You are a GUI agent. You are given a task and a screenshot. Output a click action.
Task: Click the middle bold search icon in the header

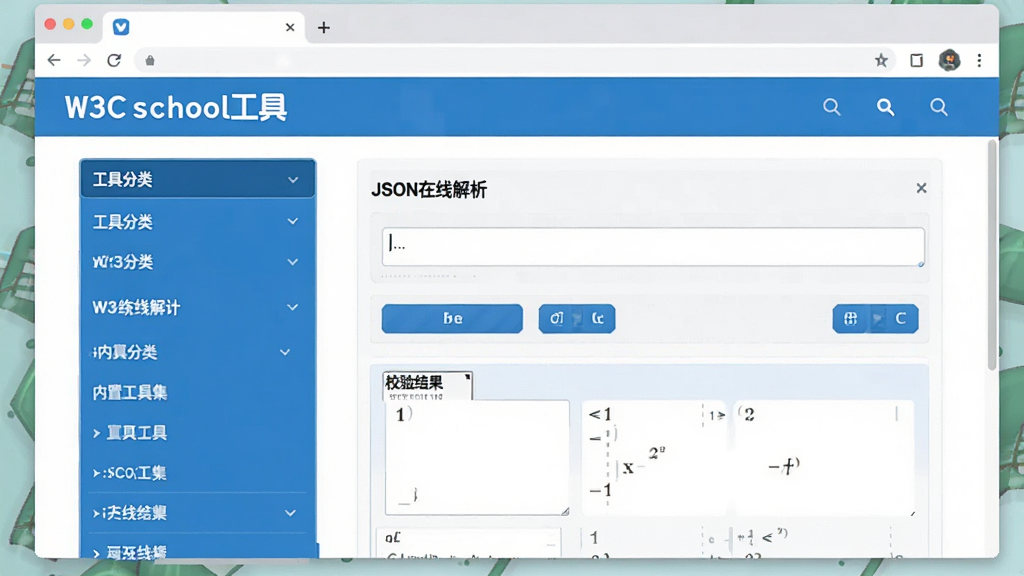pos(886,107)
